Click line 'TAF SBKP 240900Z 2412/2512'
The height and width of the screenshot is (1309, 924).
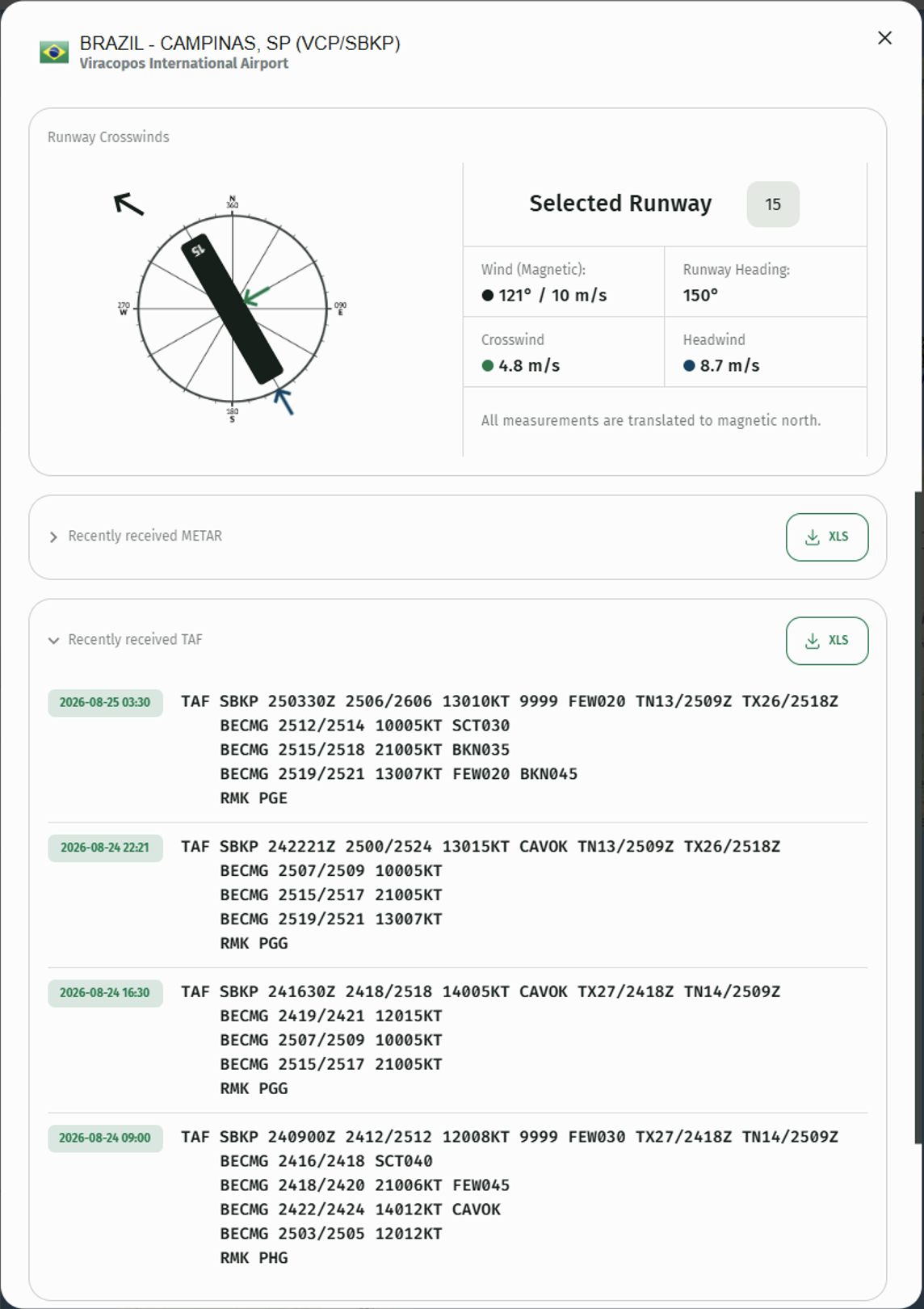tap(510, 1137)
